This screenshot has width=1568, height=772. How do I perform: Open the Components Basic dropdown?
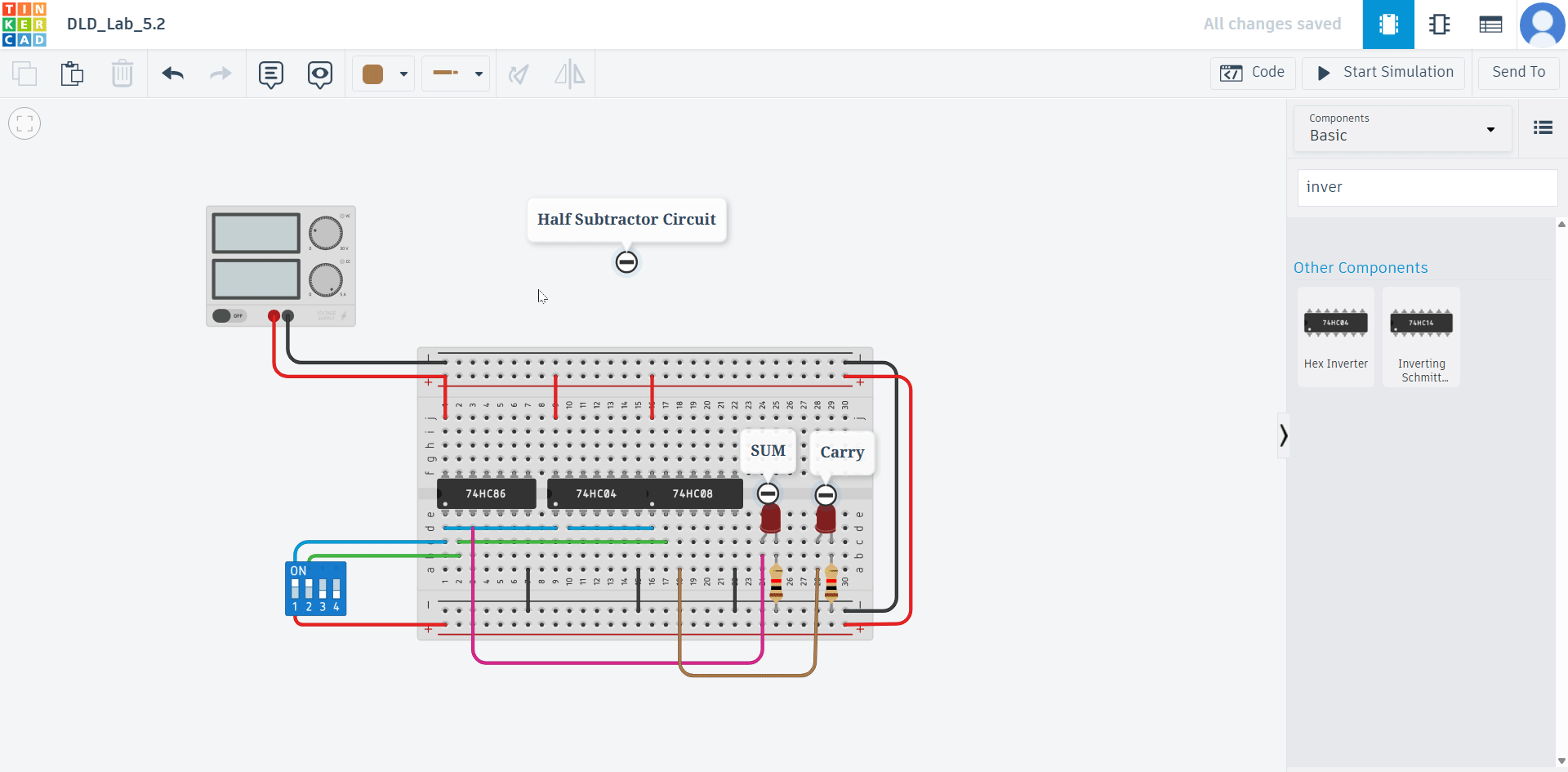point(1402,128)
